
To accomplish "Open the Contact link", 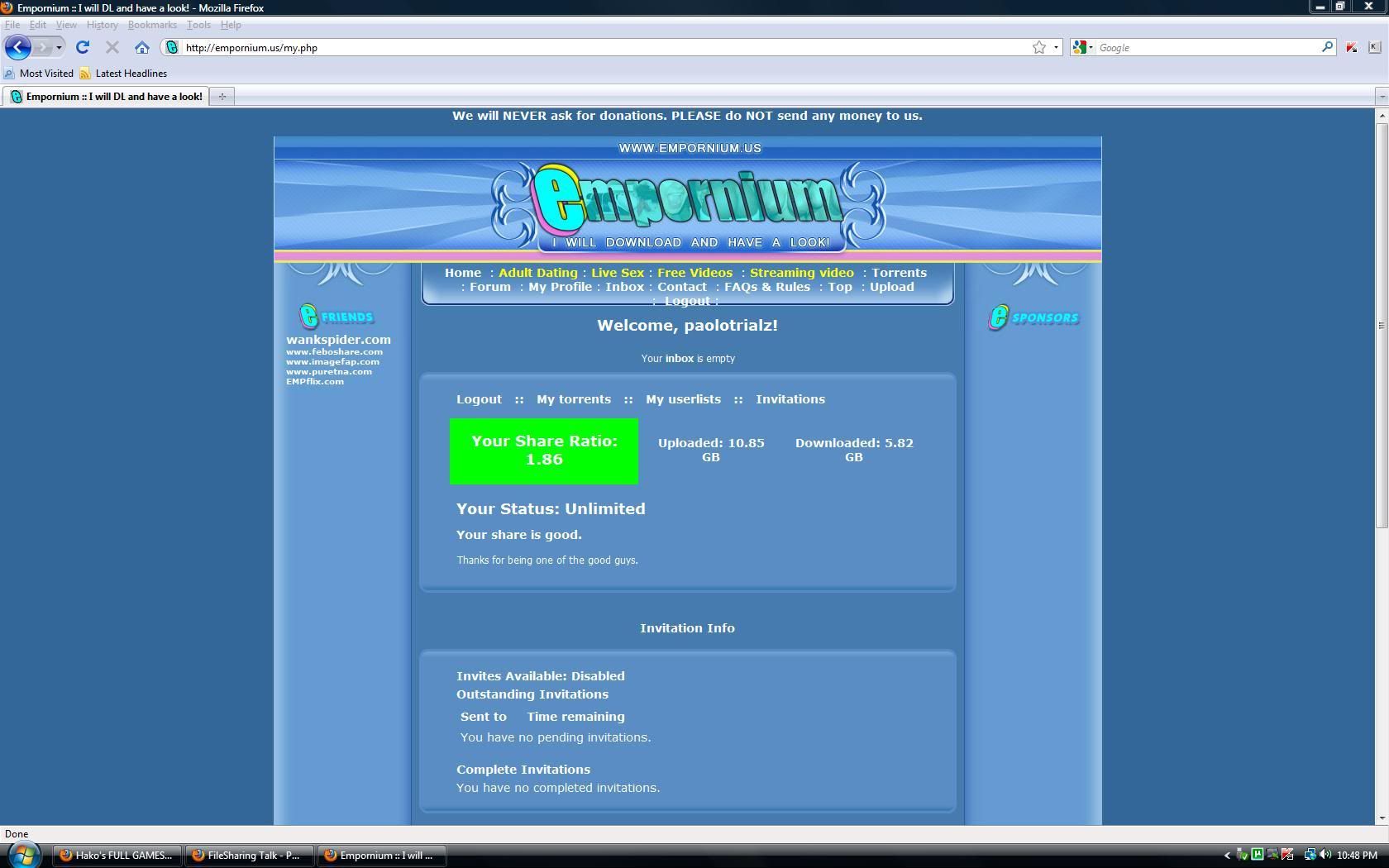I will tap(682, 287).
